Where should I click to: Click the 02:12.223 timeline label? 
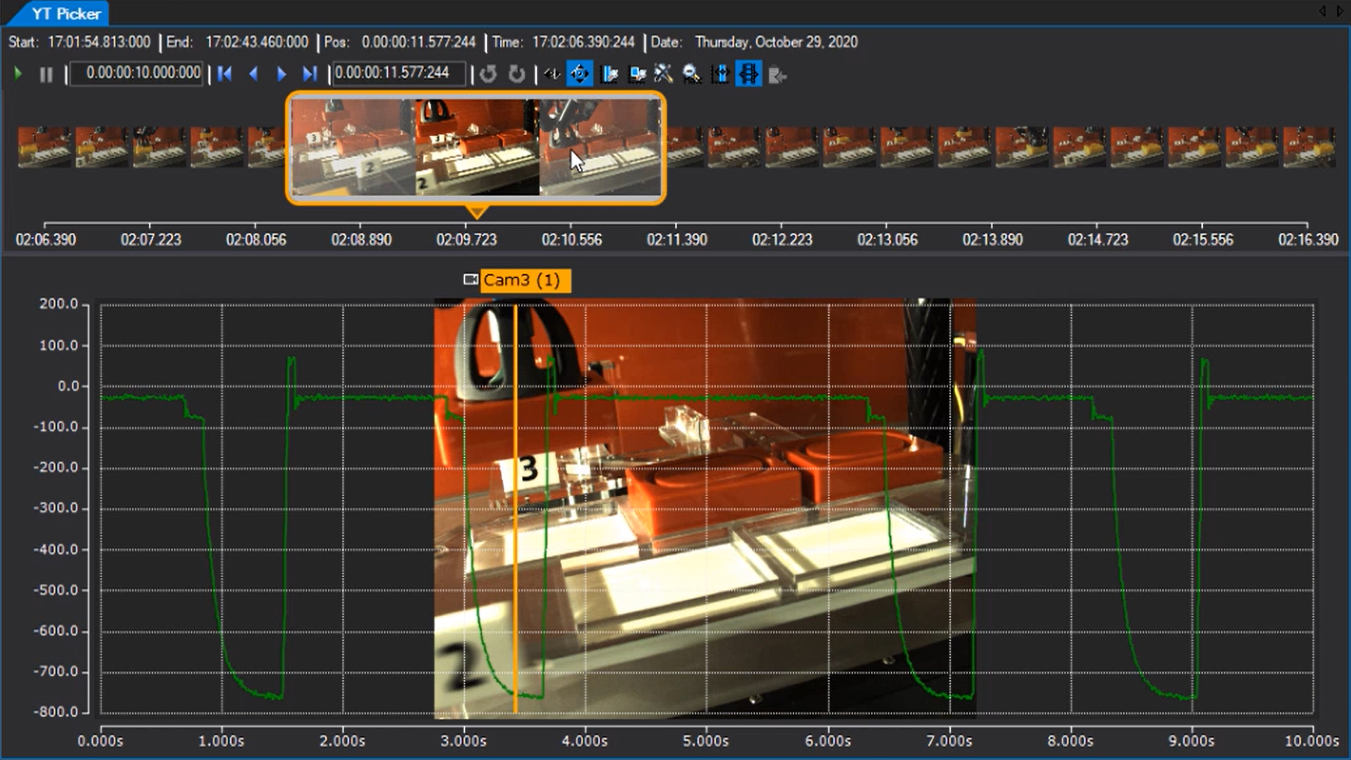782,240
